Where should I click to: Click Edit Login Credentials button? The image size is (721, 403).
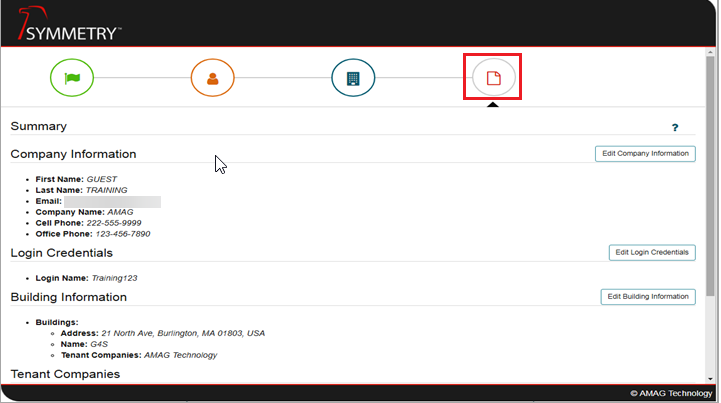pyautogui.click(x=652, y=253)
